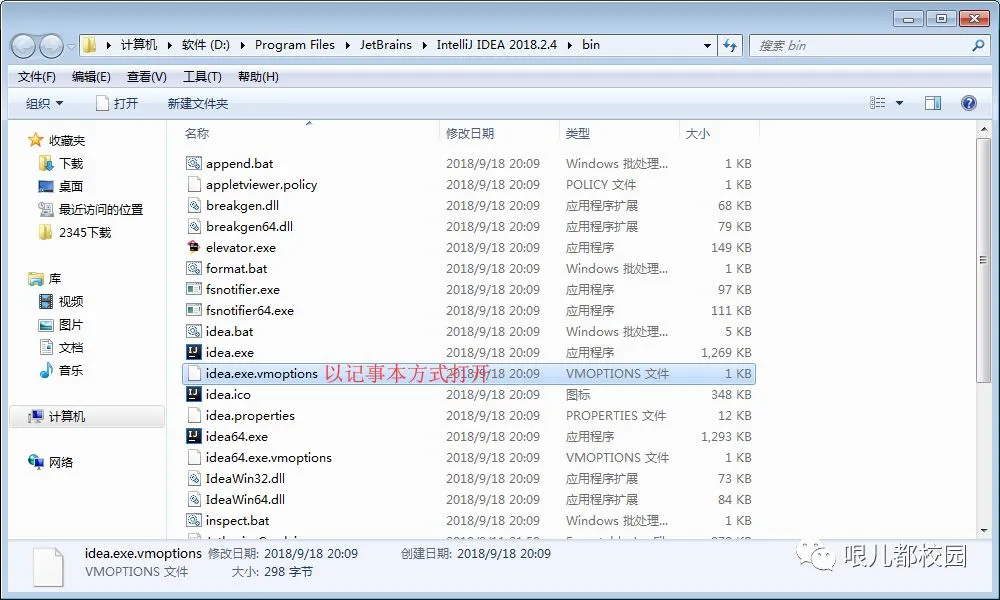The image size is (1000, 600).
Task: Click the refresh button beside the address bar
Action: point(730,46)
